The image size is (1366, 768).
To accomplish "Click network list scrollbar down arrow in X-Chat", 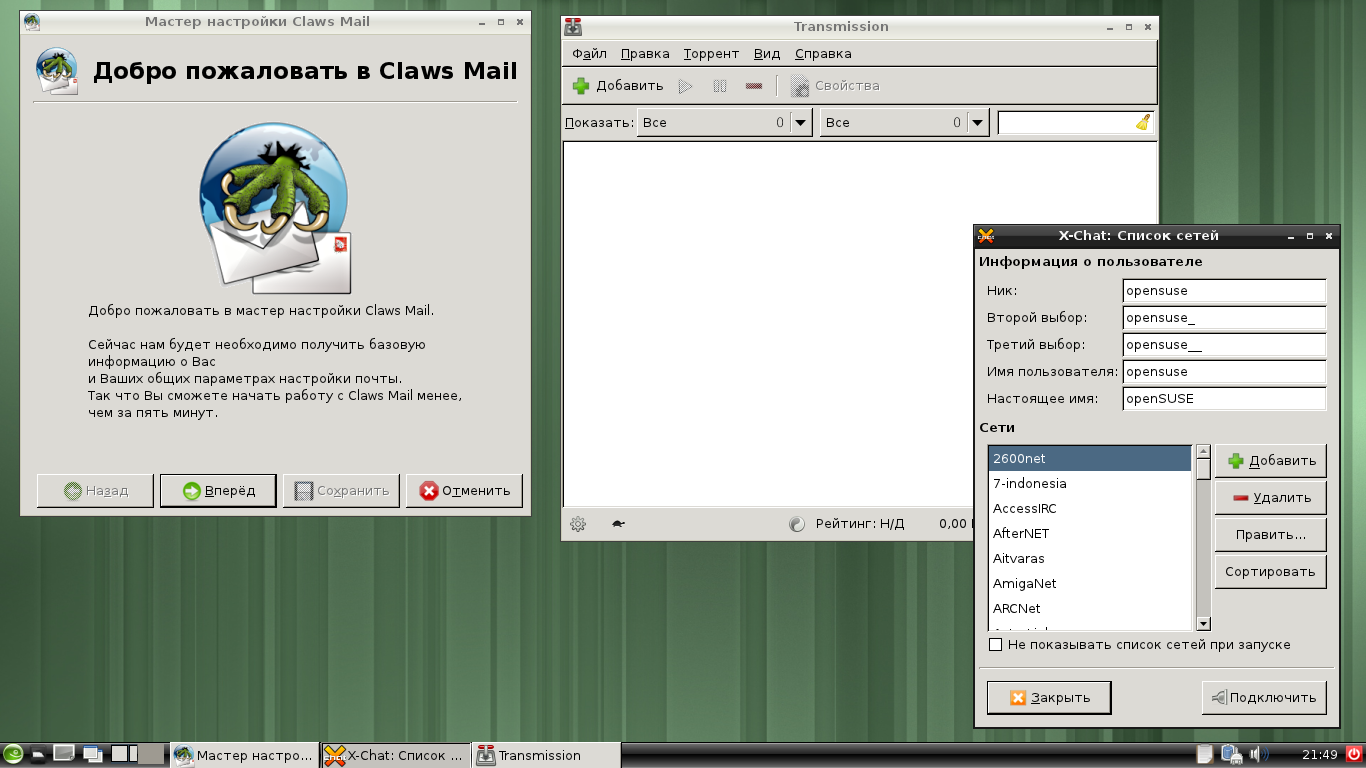I will [x=1204, y=624].
